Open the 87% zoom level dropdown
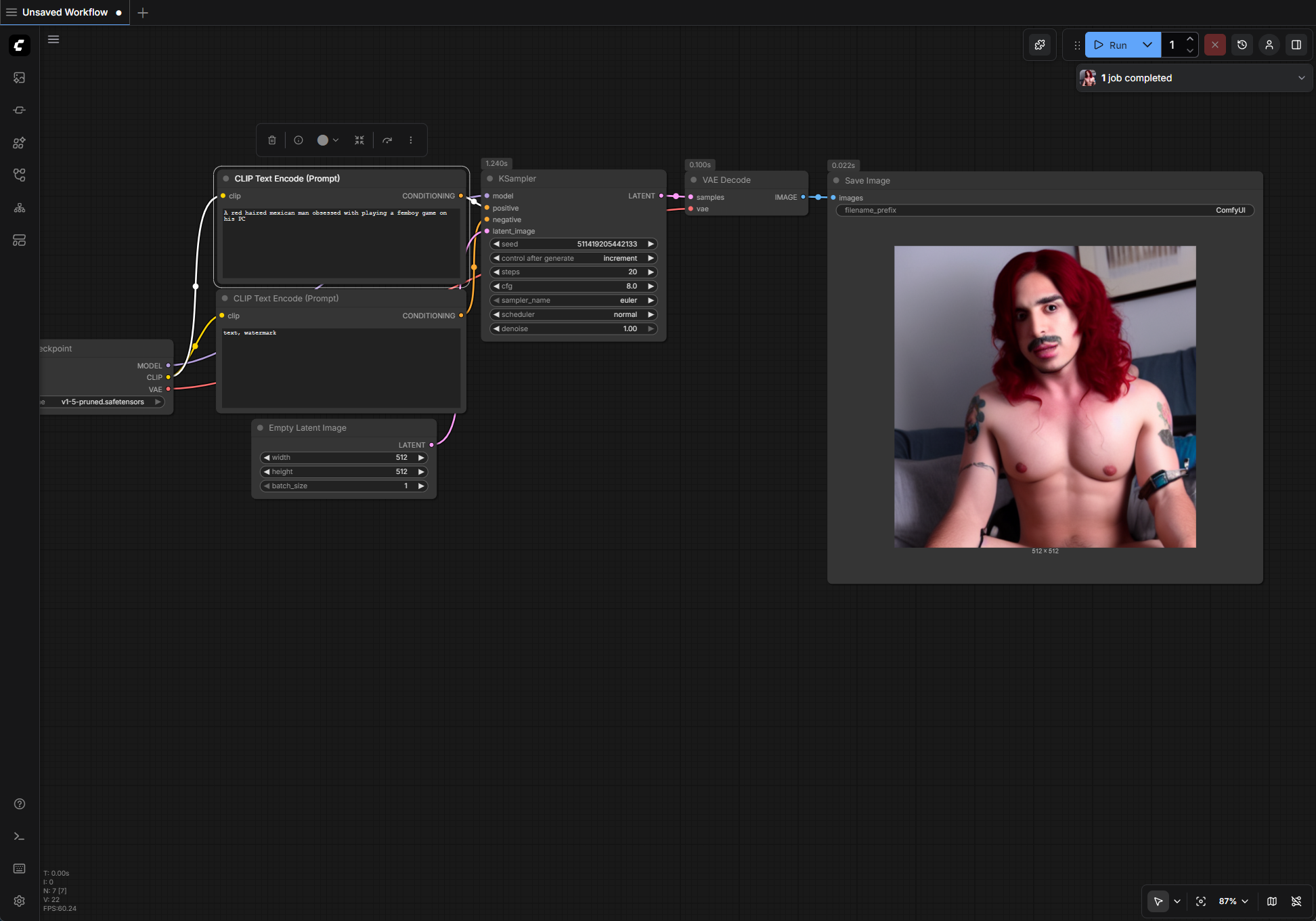This screenshot has height=921, width=1316. pos(1233,901)
